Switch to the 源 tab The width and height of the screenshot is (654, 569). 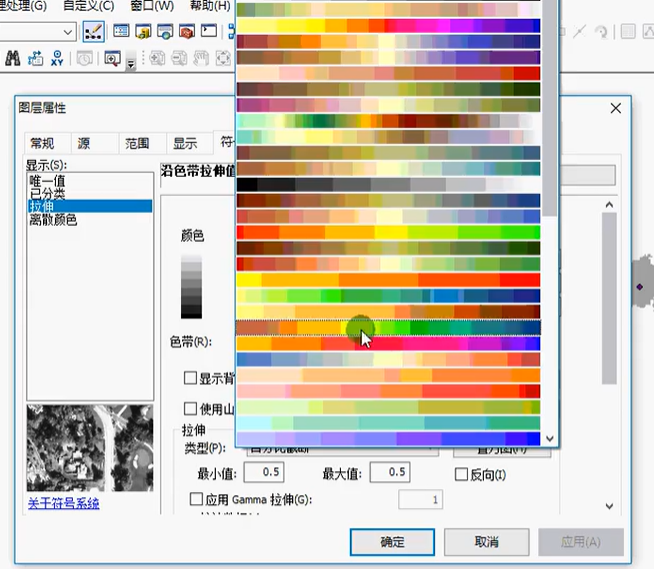click(x=95, y=144)
